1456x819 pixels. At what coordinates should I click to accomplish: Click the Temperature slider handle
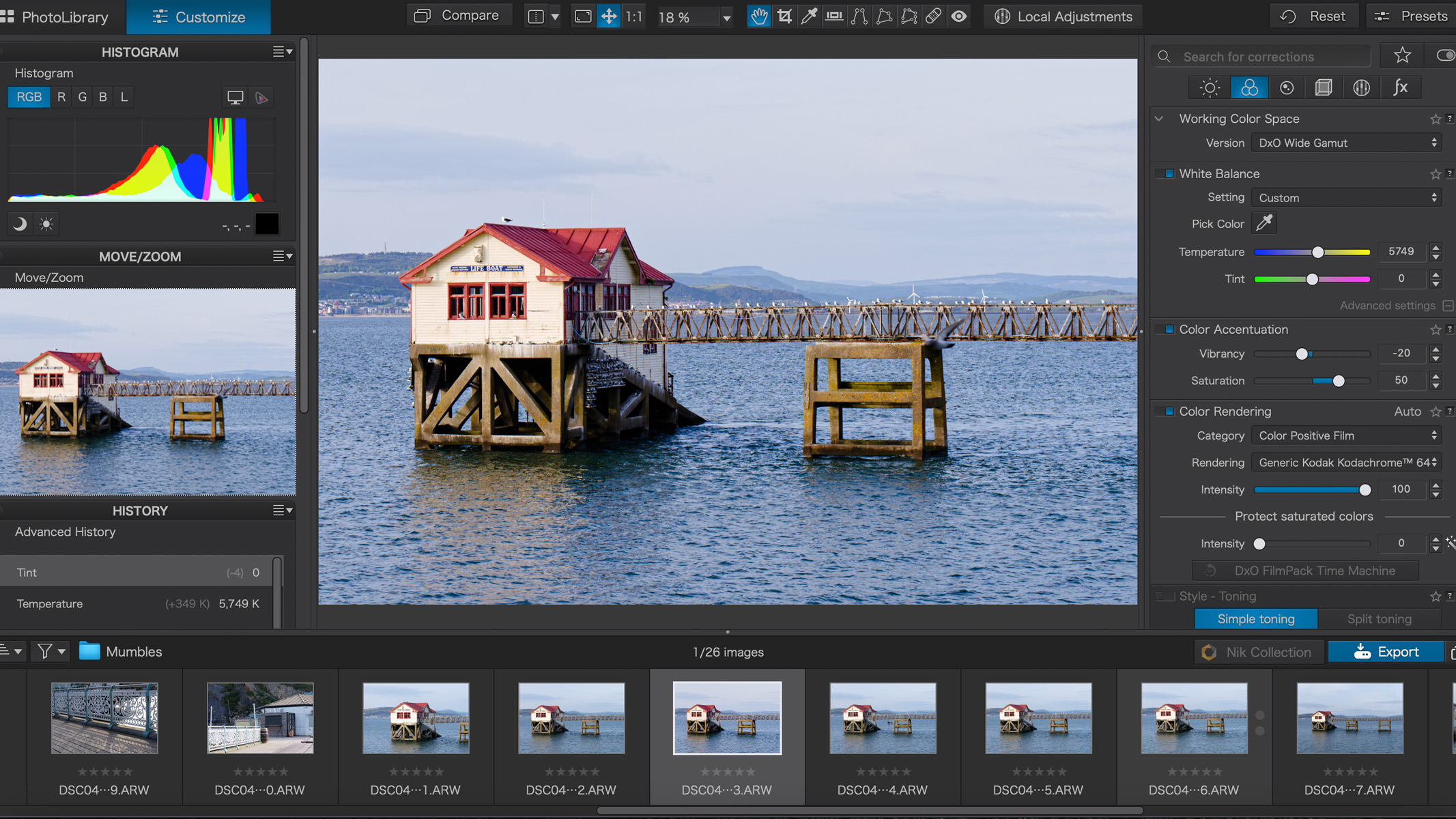1318,252
